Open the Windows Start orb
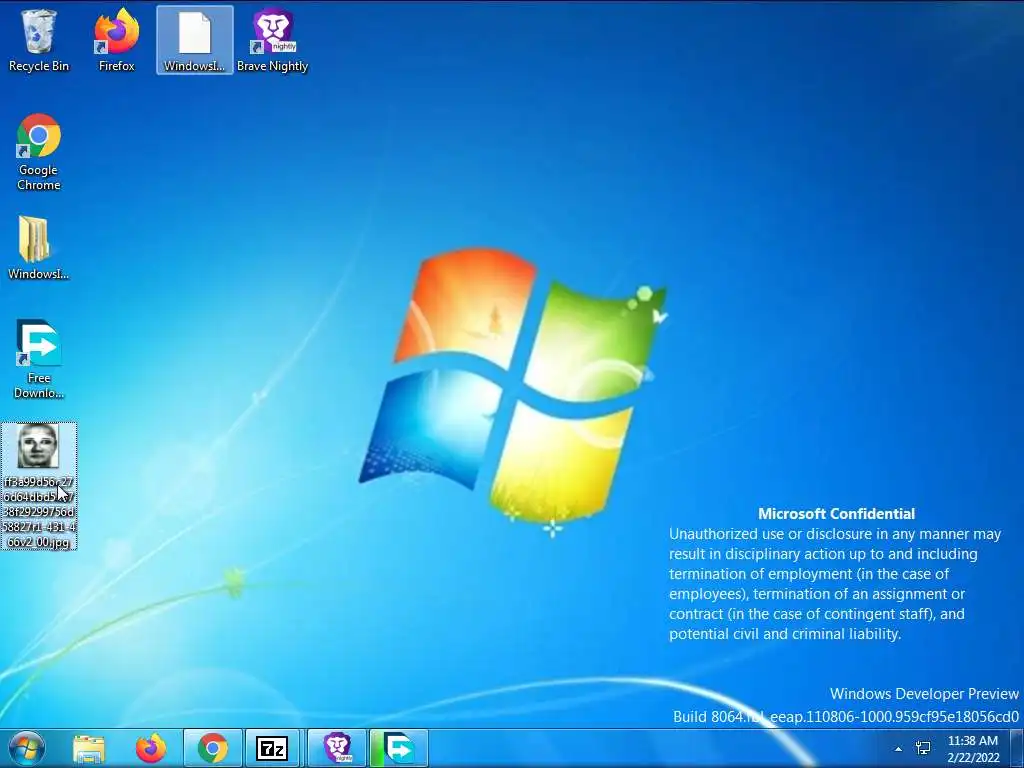The width and height of the screenshot is (1024, 768). click(x=27, y=748)
